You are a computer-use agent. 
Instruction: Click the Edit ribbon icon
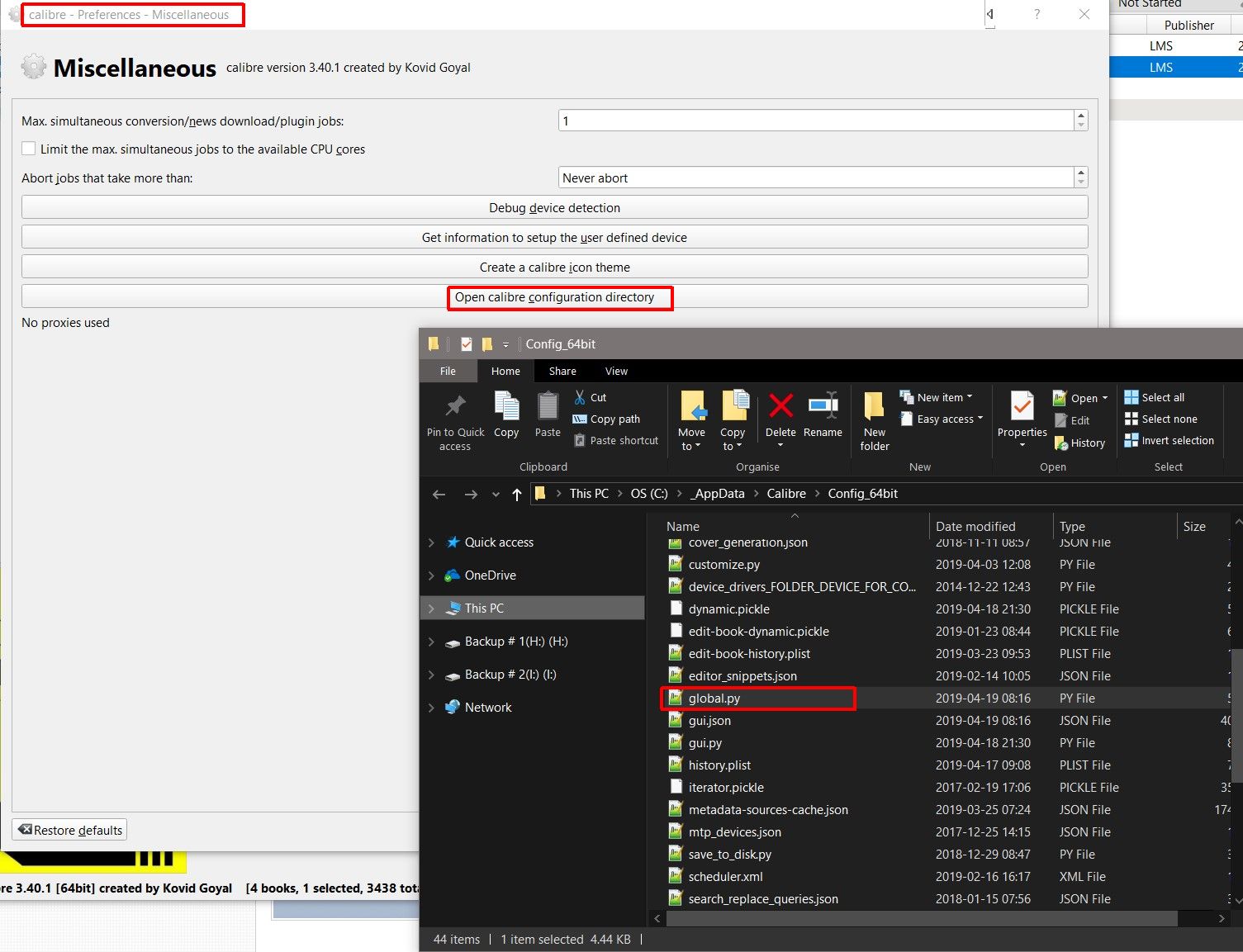pos(1061,420)
